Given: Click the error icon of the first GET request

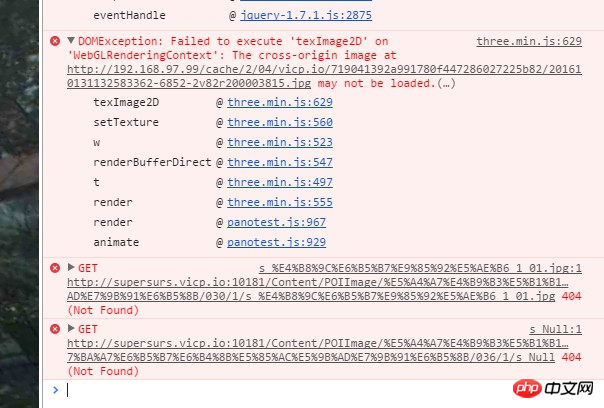Looking at the screenshot, I should point(55,268).
